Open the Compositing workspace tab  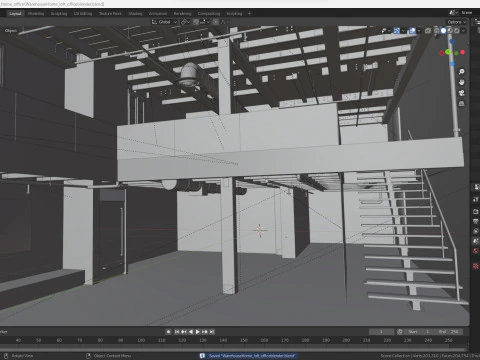pos(209,13)
